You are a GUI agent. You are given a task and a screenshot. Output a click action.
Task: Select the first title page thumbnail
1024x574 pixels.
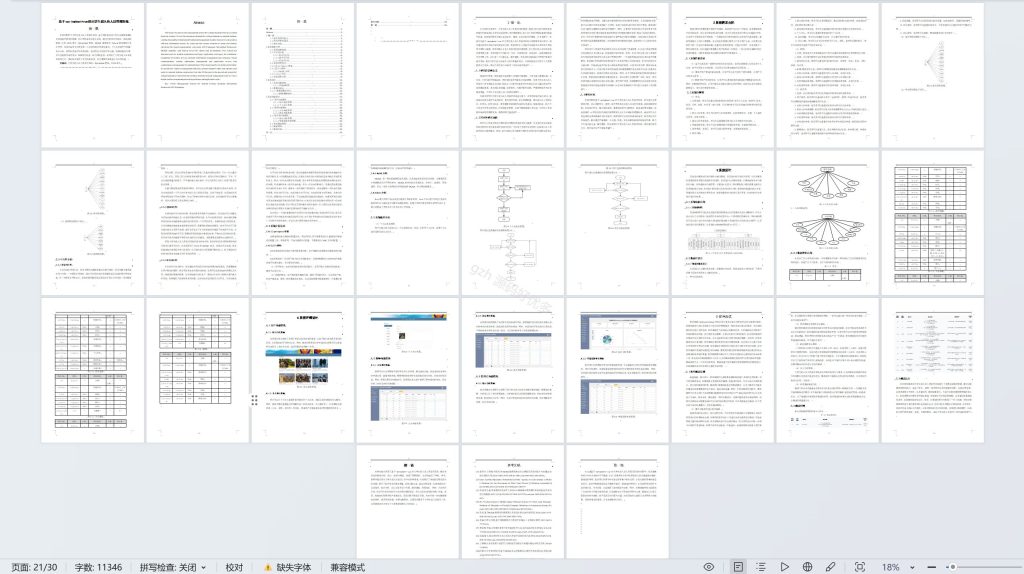point(93,75)
